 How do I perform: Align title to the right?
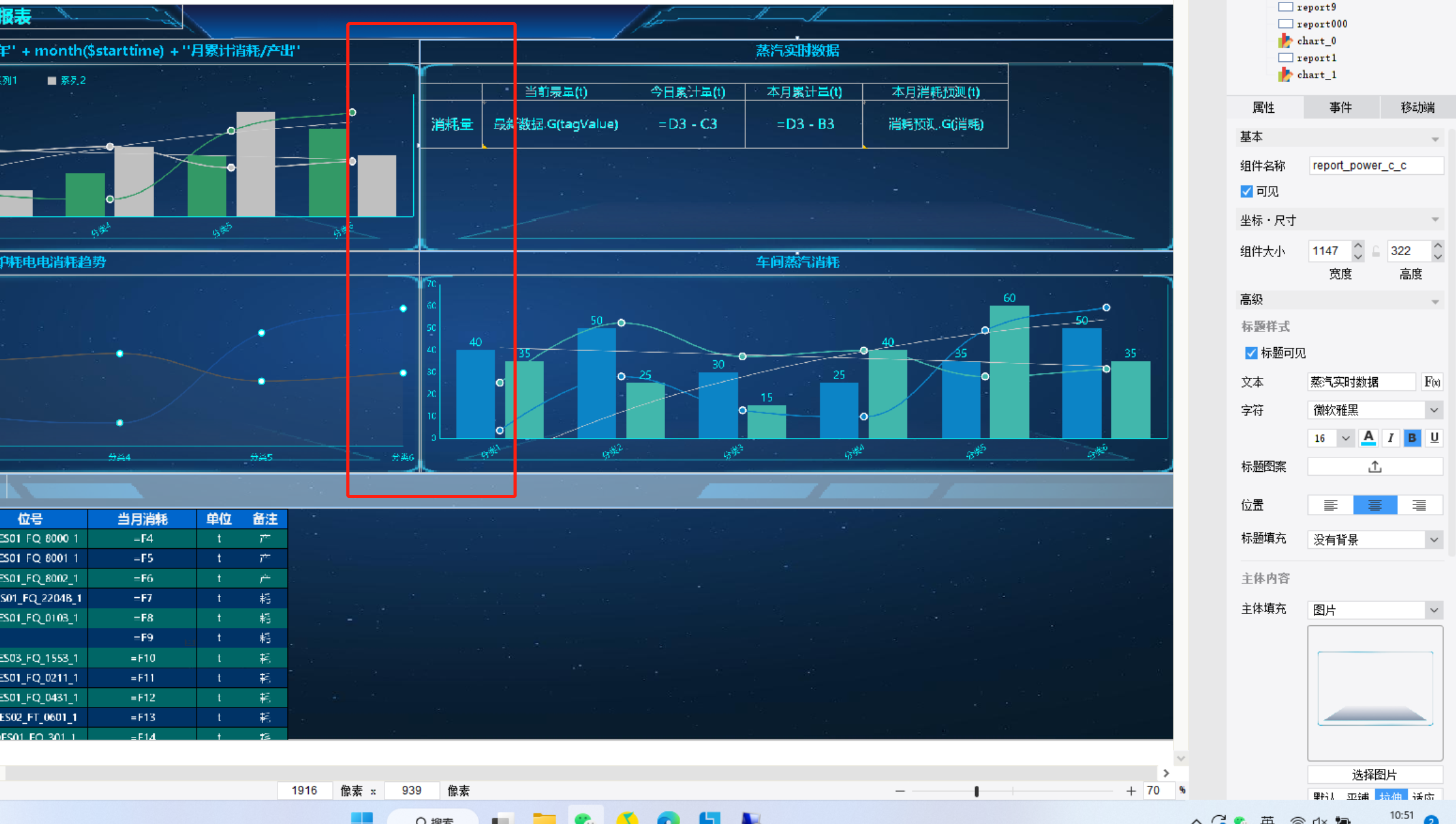click(x=1420, y=505)
